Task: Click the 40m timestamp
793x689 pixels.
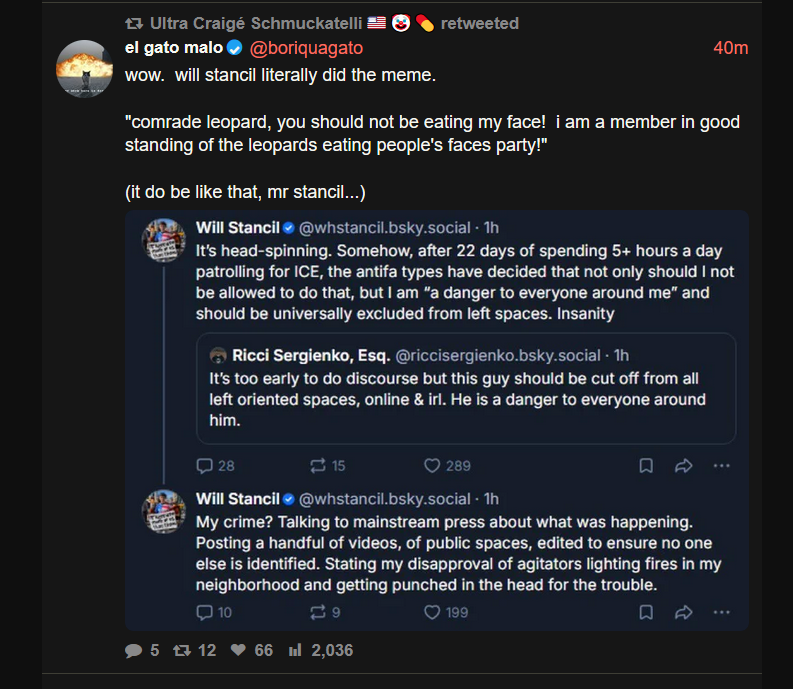Action: click(x=730, y=48)
